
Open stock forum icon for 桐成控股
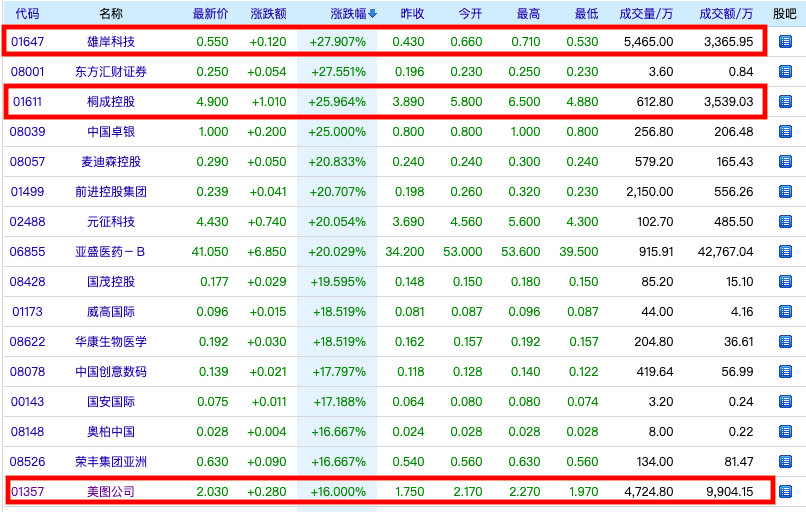785,101
